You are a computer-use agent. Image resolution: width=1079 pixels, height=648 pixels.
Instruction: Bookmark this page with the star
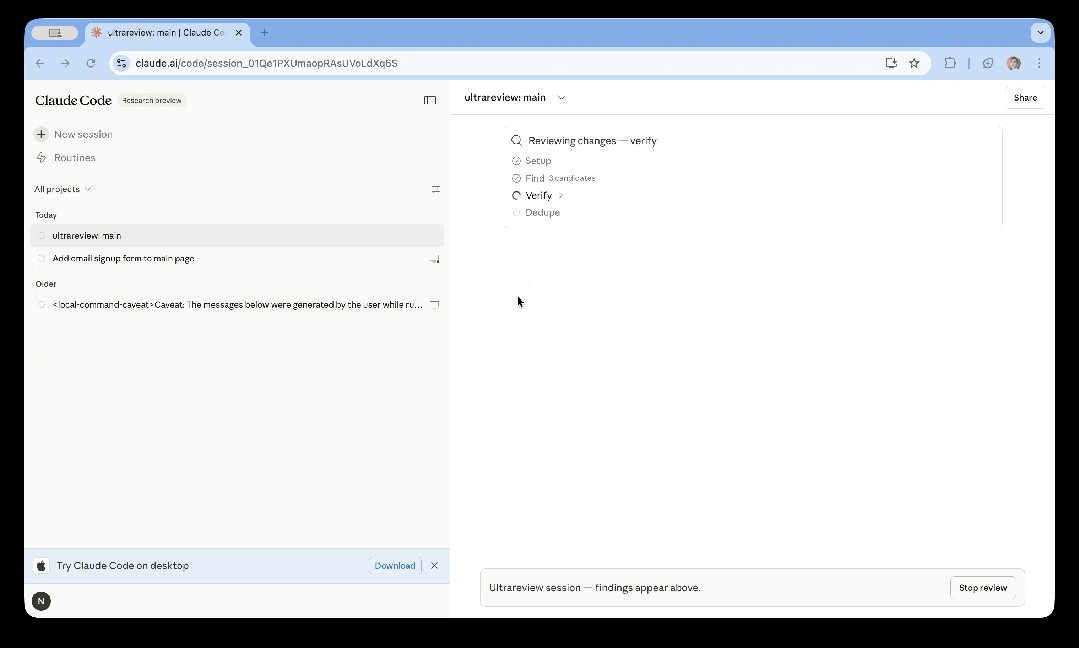tap(914, 63)
